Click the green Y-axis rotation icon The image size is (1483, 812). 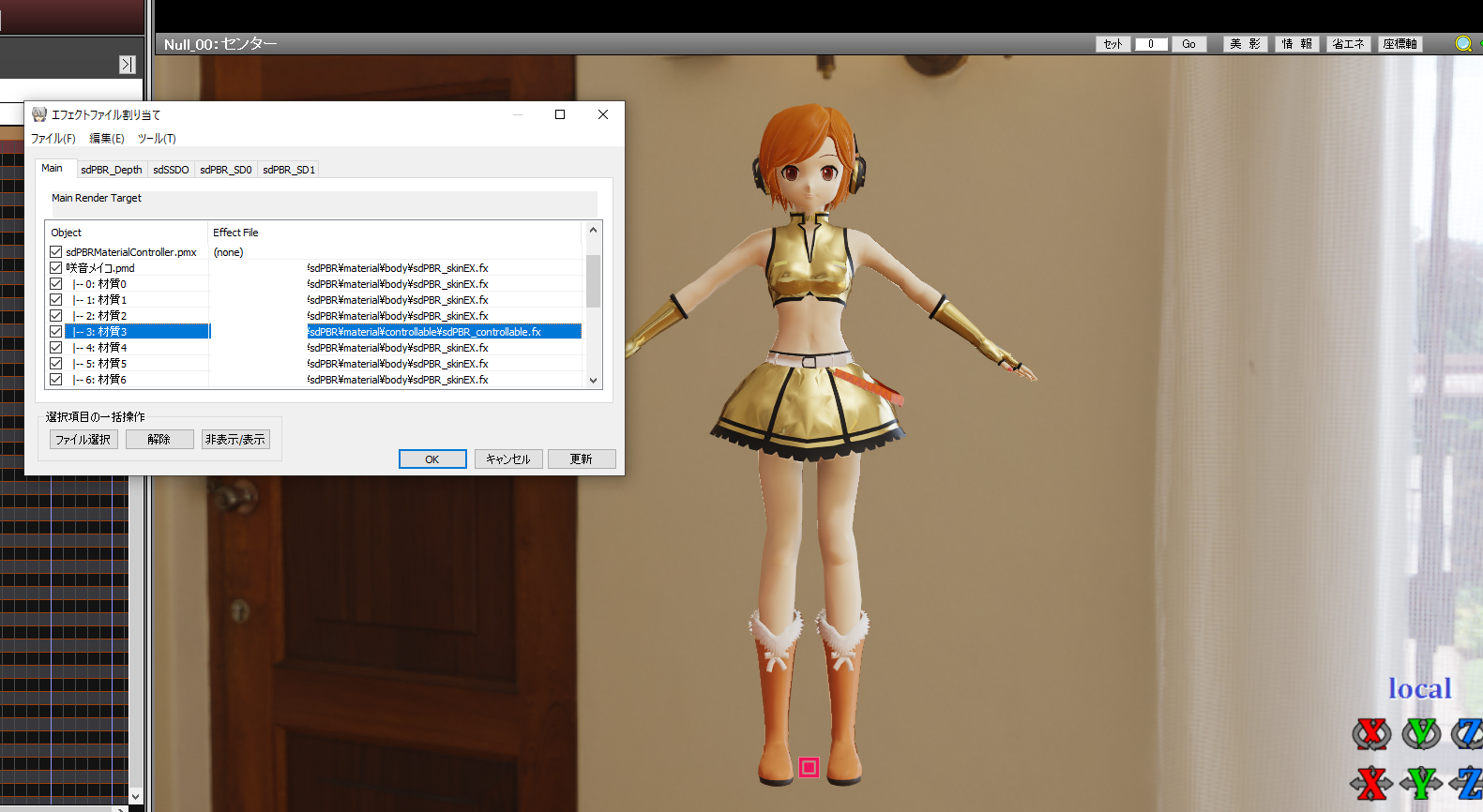1421,733
